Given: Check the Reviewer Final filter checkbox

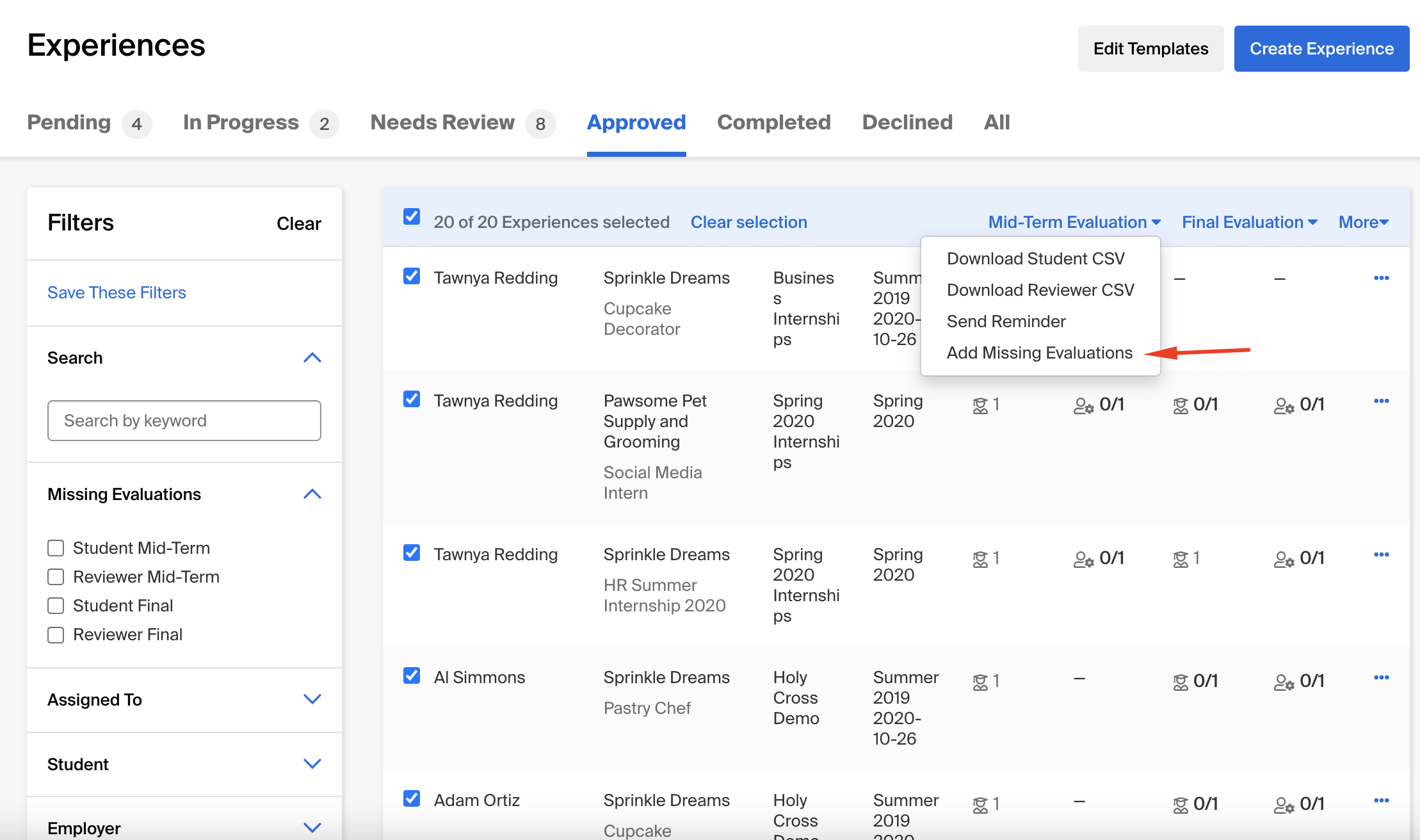Looking at the screenshot, I should (56, 634).
